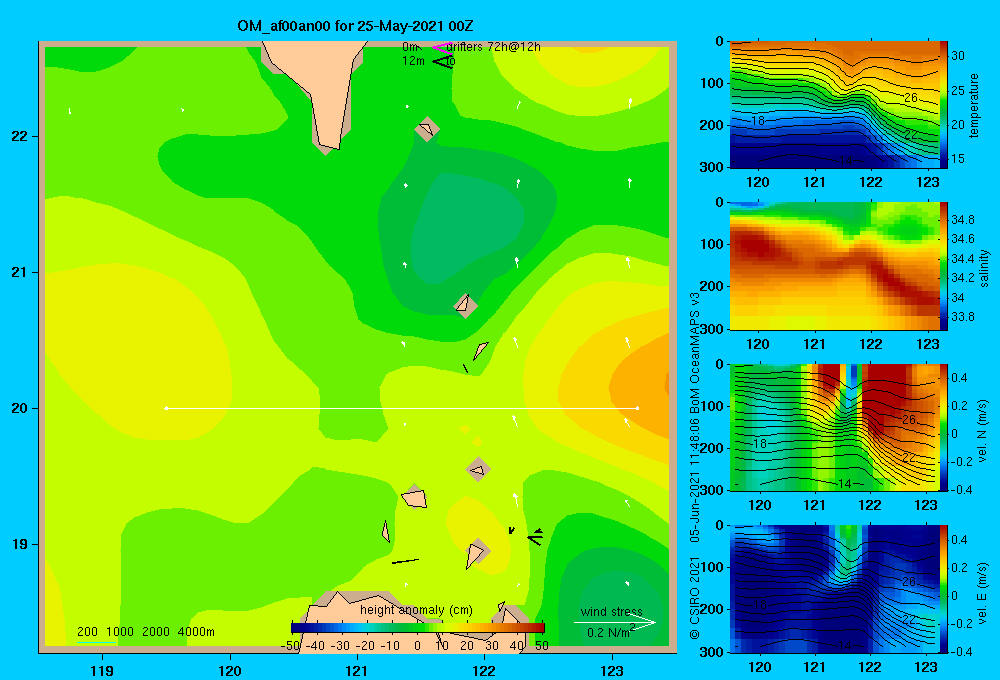Click the white wind stress reference arrow
The height and width of the screenshot is (680, 1000).
point(614,623)
